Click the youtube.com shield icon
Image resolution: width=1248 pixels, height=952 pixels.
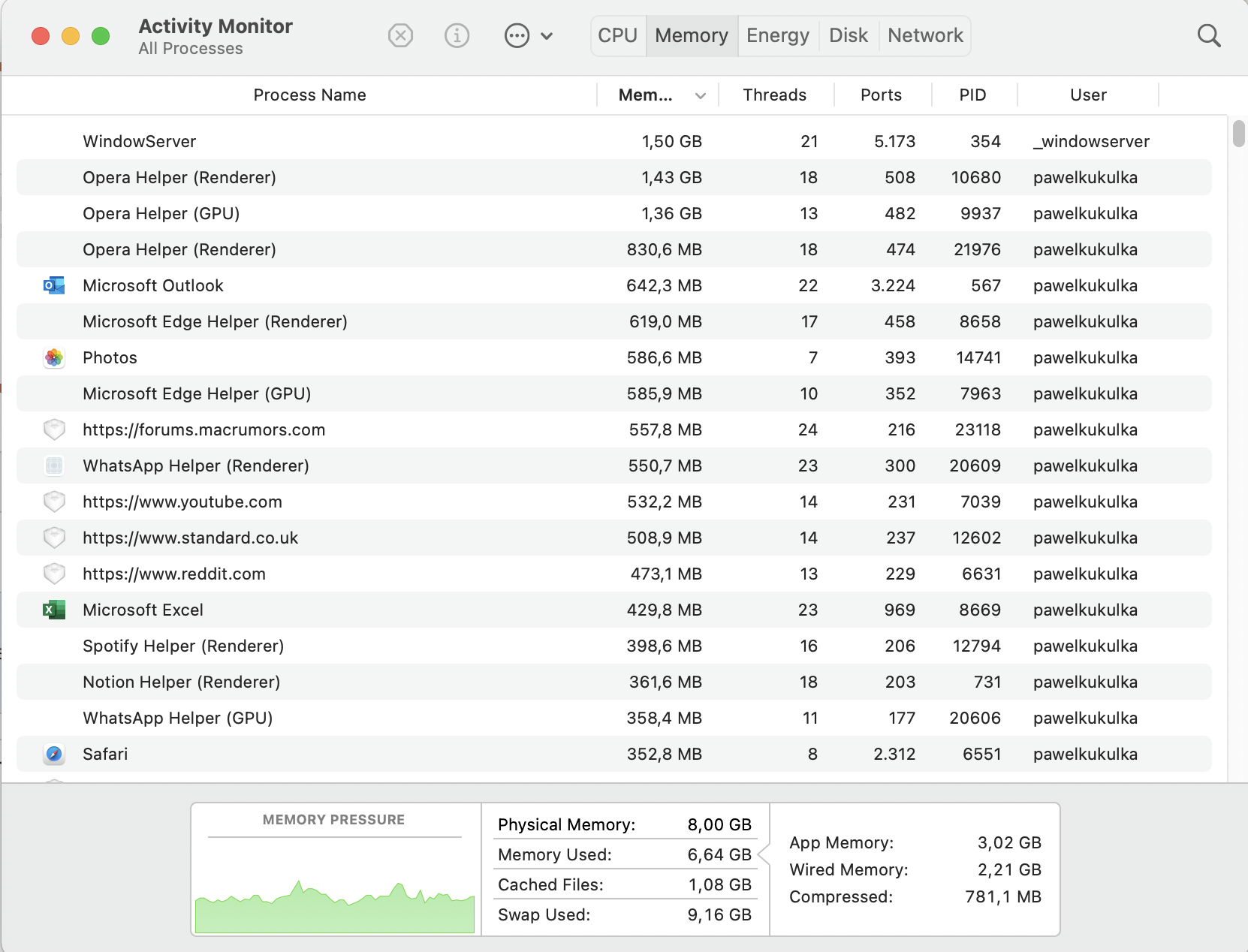[x=54, y=502]
